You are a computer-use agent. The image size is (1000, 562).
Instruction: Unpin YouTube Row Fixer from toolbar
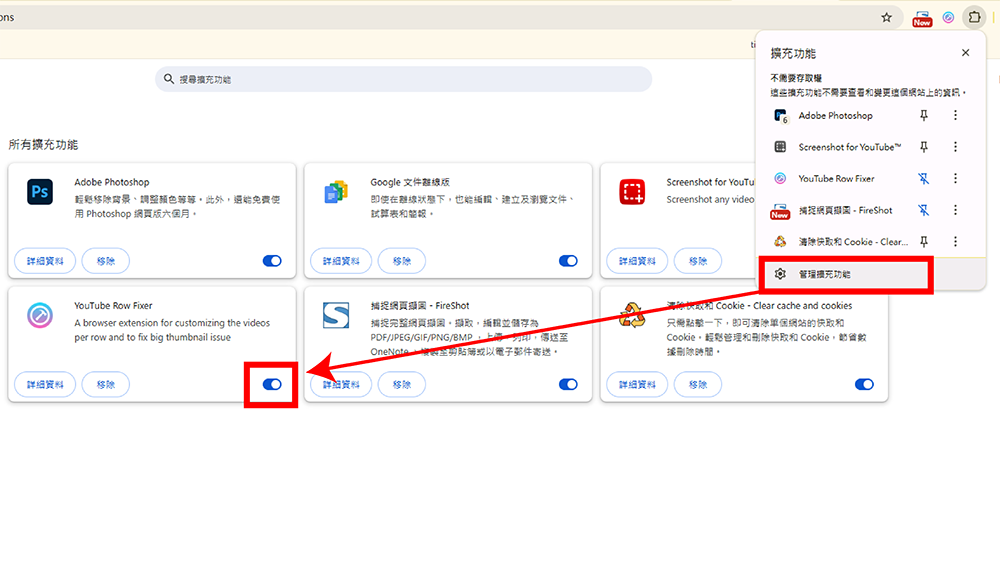[x=924, y=179]
